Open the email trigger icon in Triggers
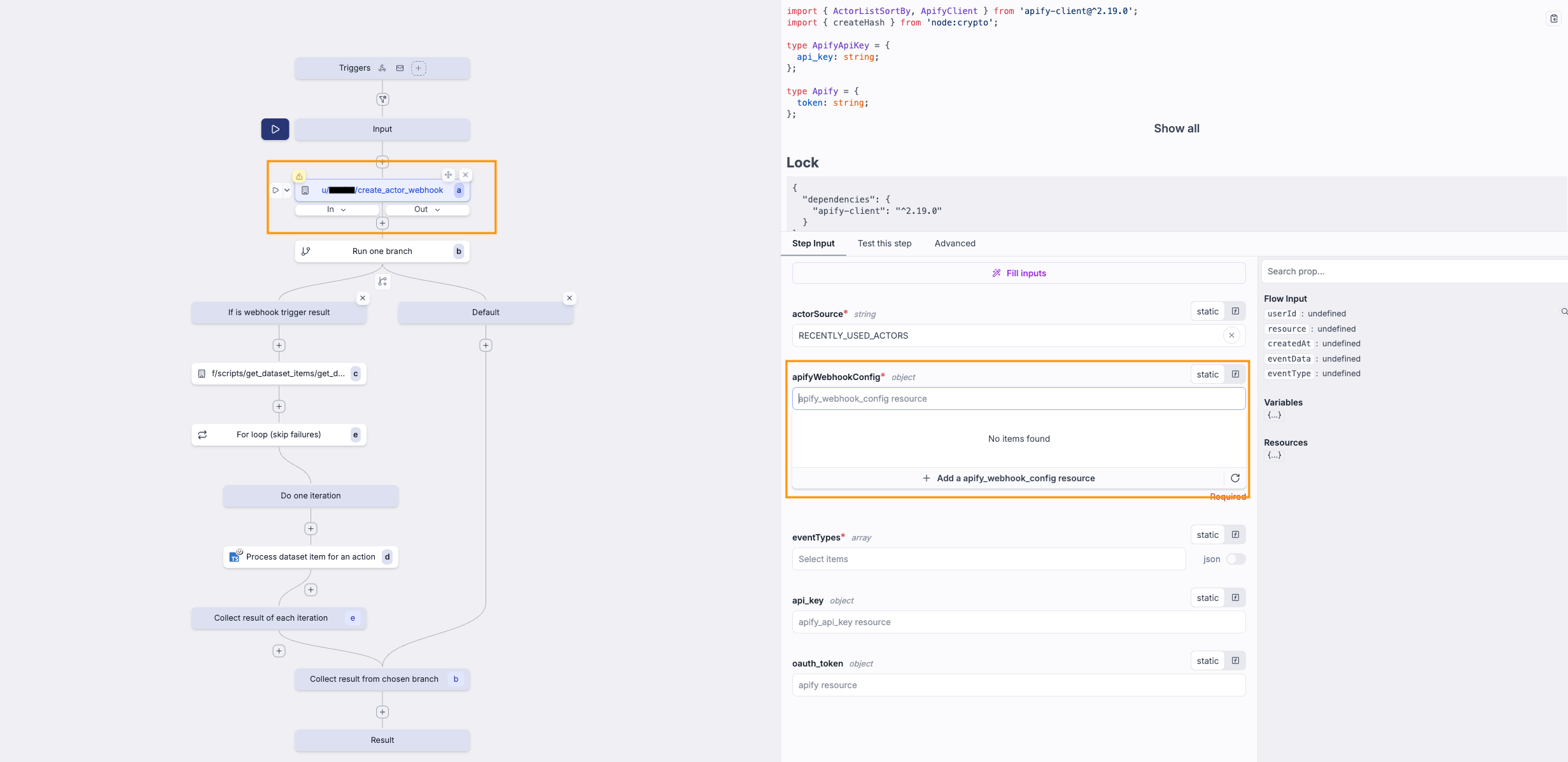Screen dimensions: 1568x762 click(399, 67)
